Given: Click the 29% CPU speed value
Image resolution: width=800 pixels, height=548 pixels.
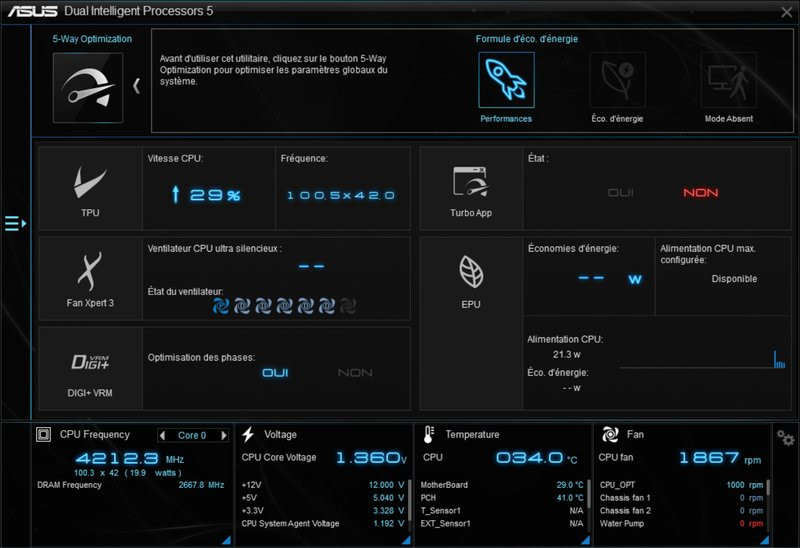Looking at the screenshot, I should tap(215, 195).
